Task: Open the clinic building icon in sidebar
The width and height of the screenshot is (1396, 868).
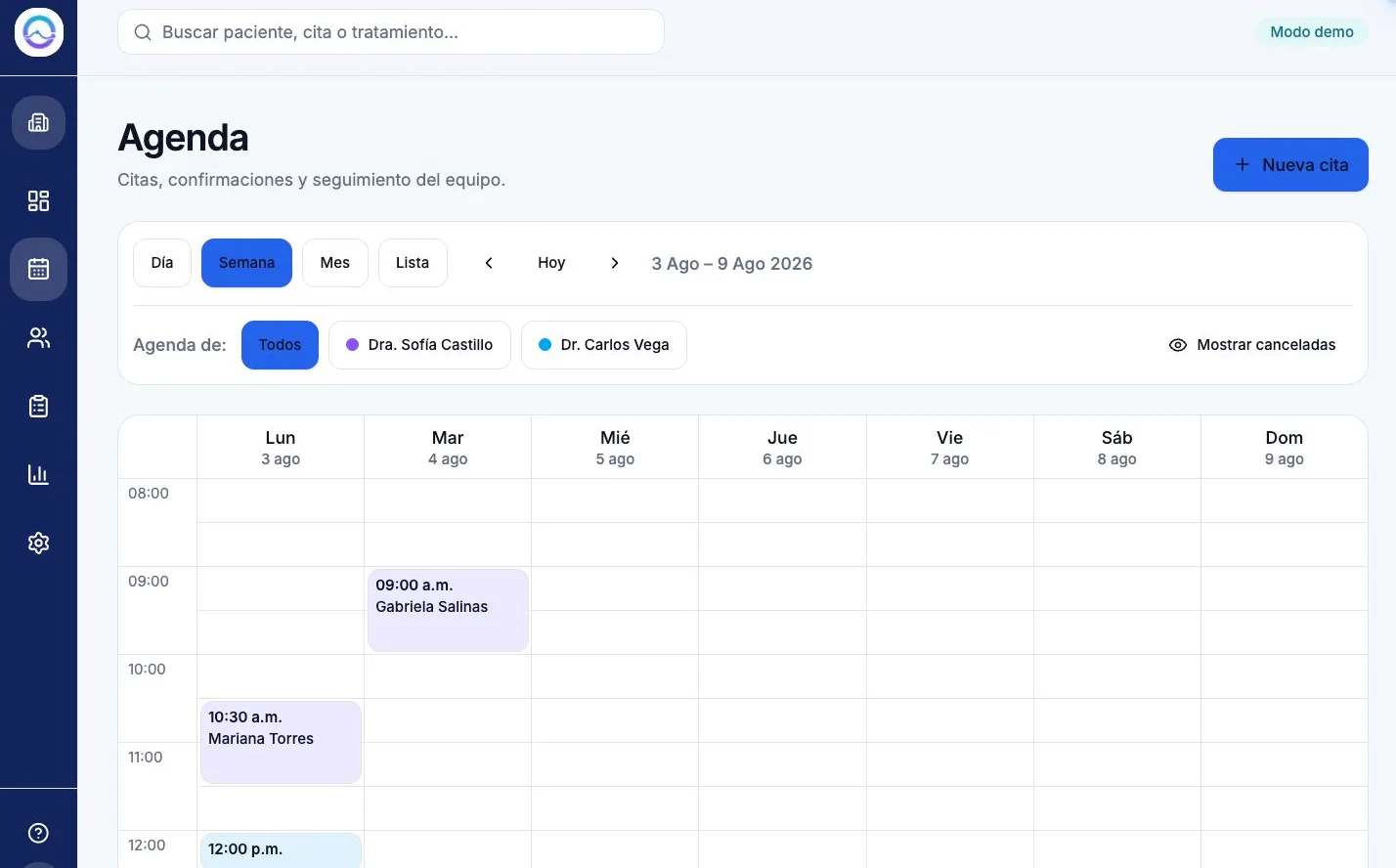Action: coord(38,122)
